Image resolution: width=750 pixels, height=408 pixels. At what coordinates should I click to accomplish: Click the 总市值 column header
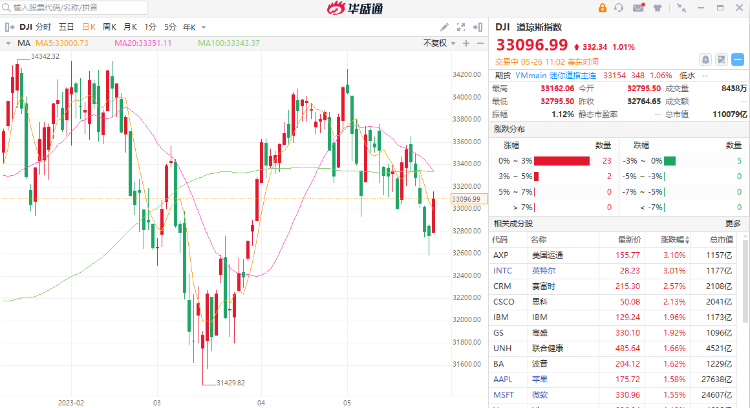click(x=721, y=240)
